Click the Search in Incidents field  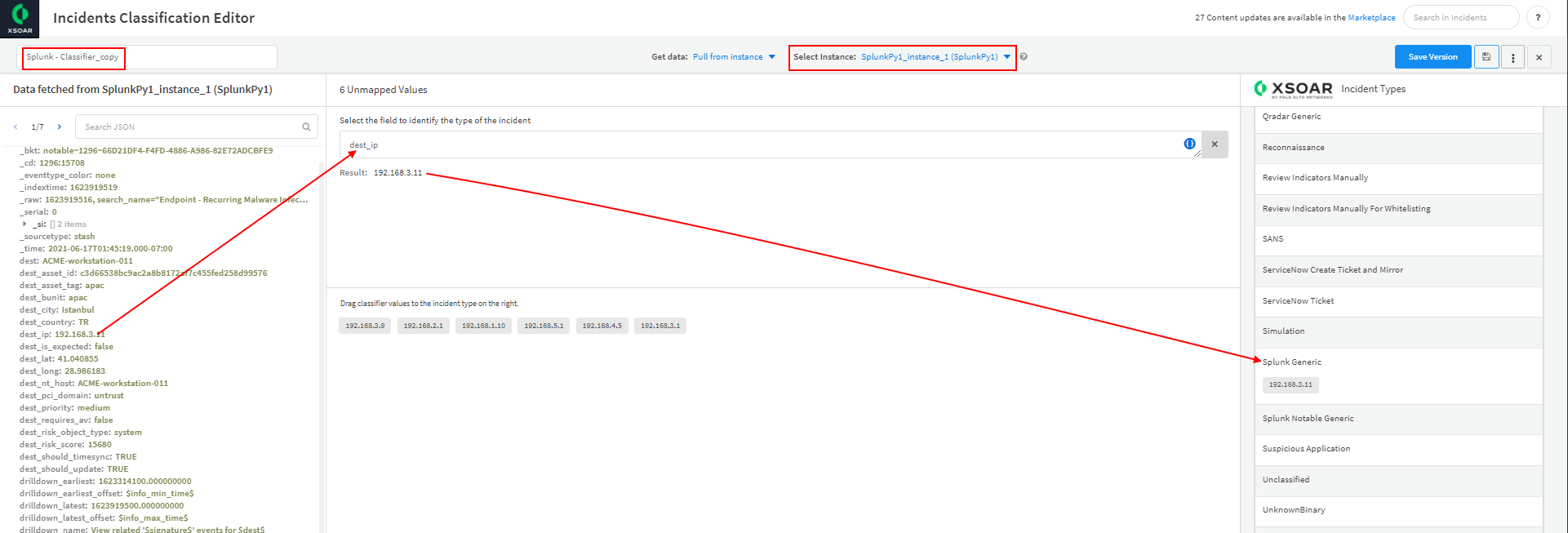[x=1460, y=18]
